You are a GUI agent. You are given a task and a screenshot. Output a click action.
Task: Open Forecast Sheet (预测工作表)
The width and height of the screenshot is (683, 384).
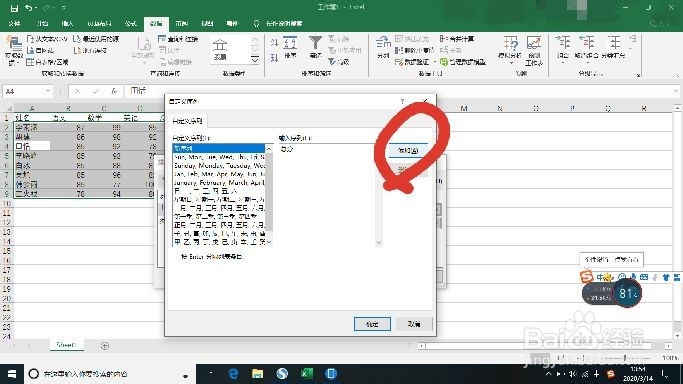(x=534, y=51)
